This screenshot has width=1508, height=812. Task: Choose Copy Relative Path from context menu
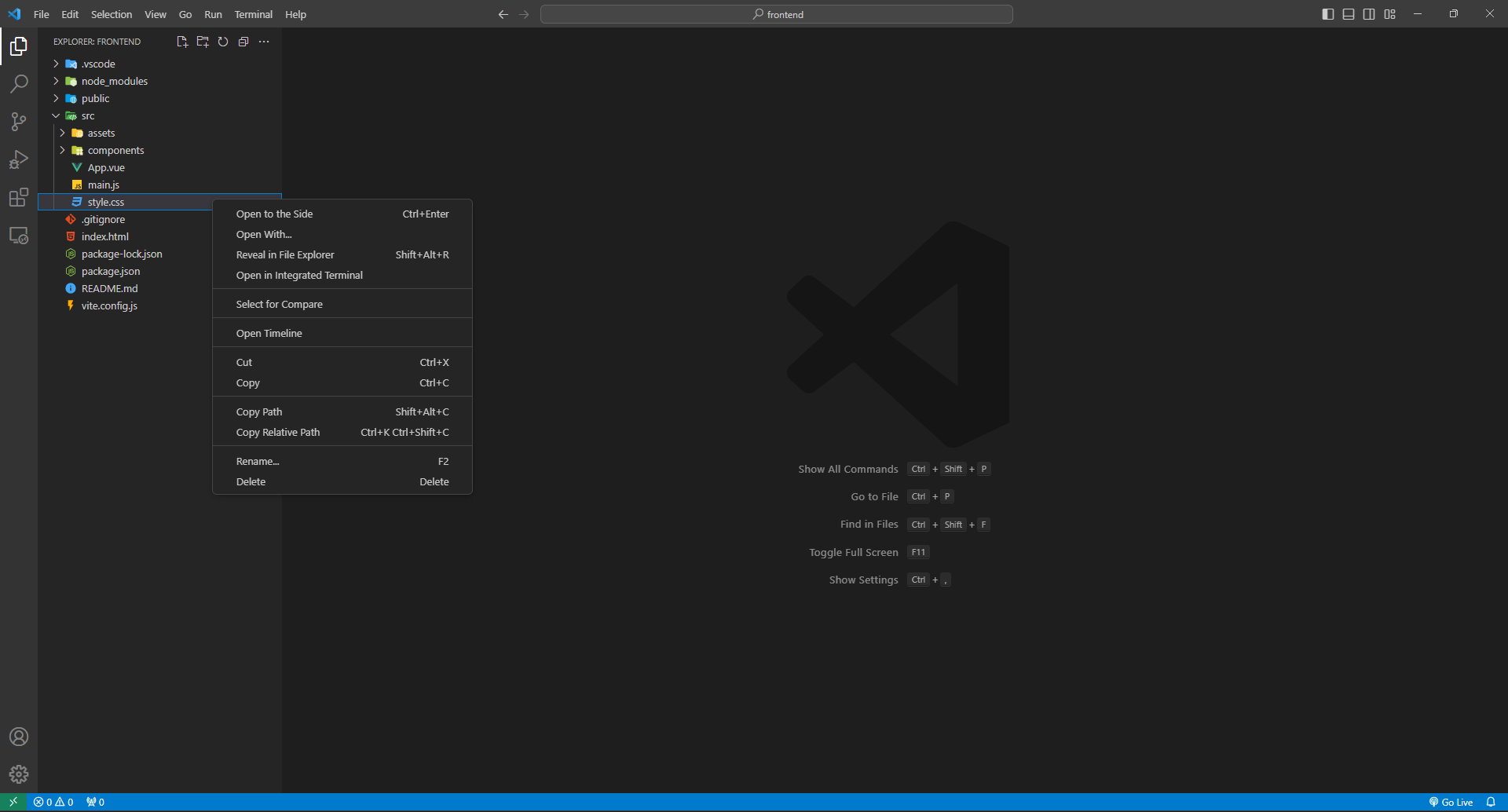278,432
